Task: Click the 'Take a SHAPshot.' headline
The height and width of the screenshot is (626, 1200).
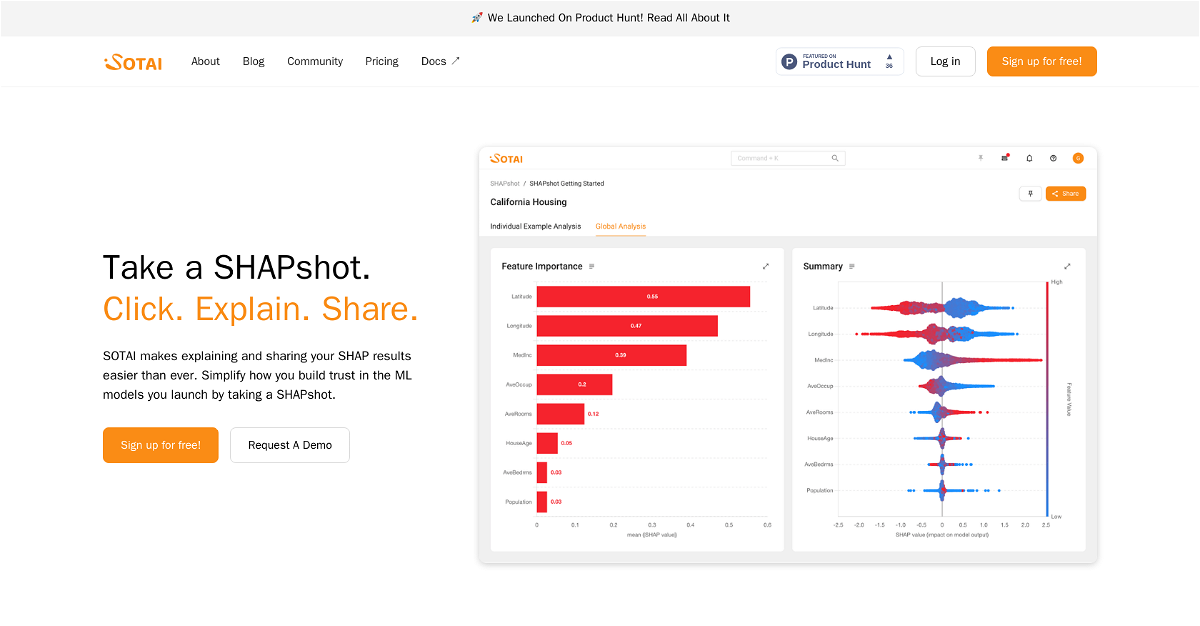Action: (237, 267)
